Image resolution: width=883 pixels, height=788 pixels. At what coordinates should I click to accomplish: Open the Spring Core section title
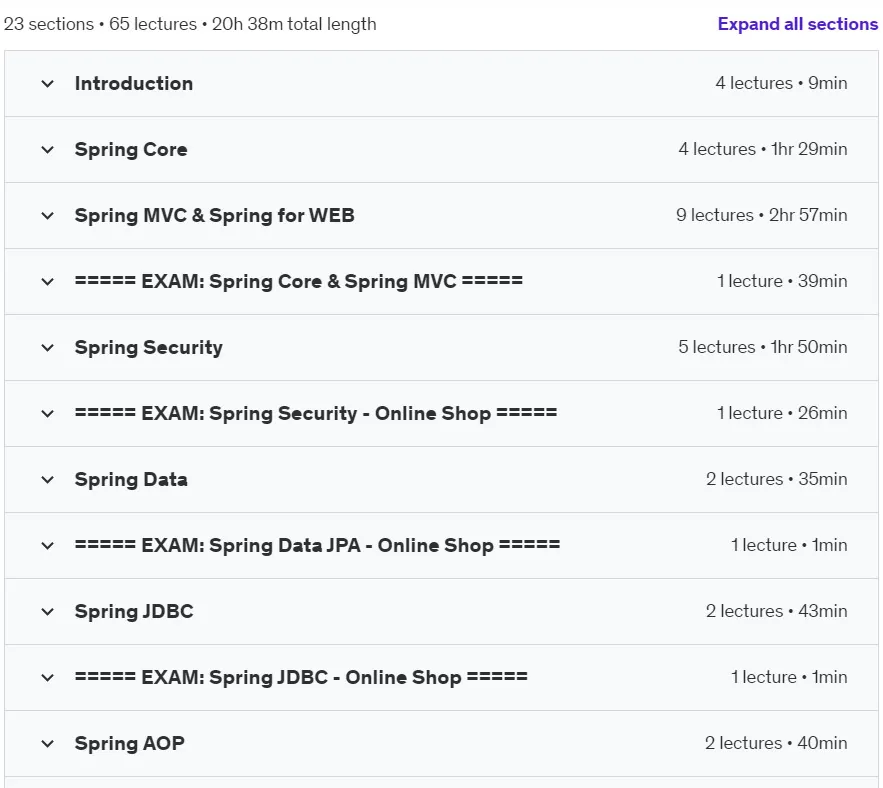(x=131, y=149)
